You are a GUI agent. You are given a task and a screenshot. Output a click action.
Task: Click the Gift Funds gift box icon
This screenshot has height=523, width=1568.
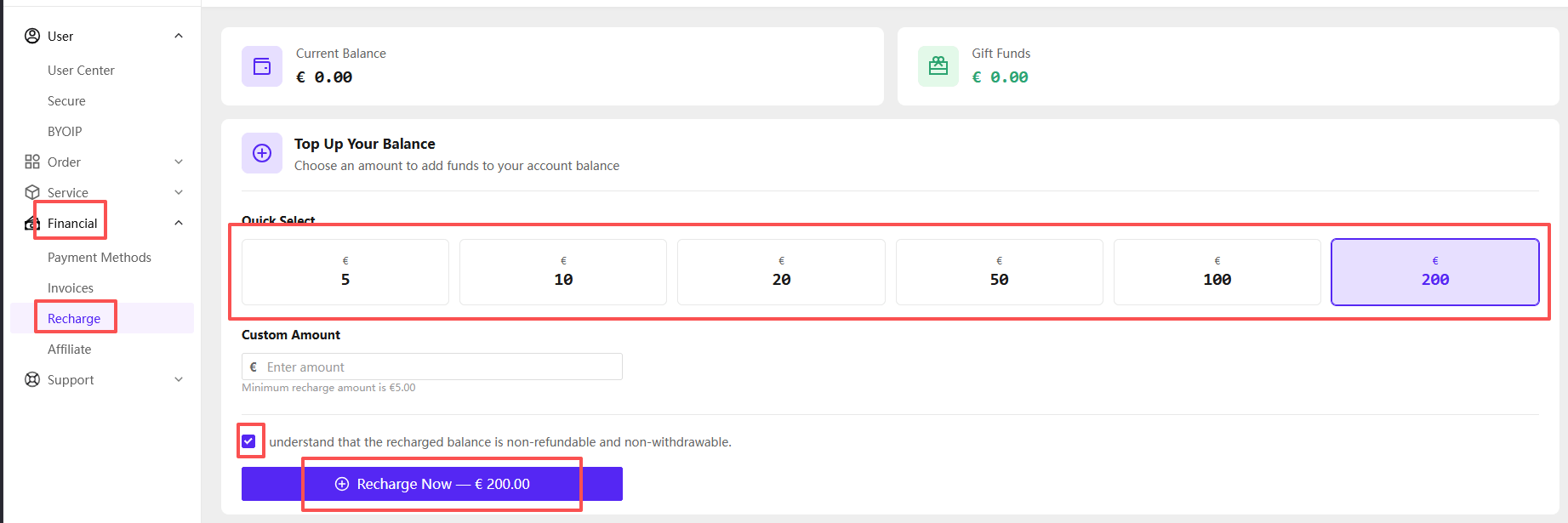click(x=938, y=66)
